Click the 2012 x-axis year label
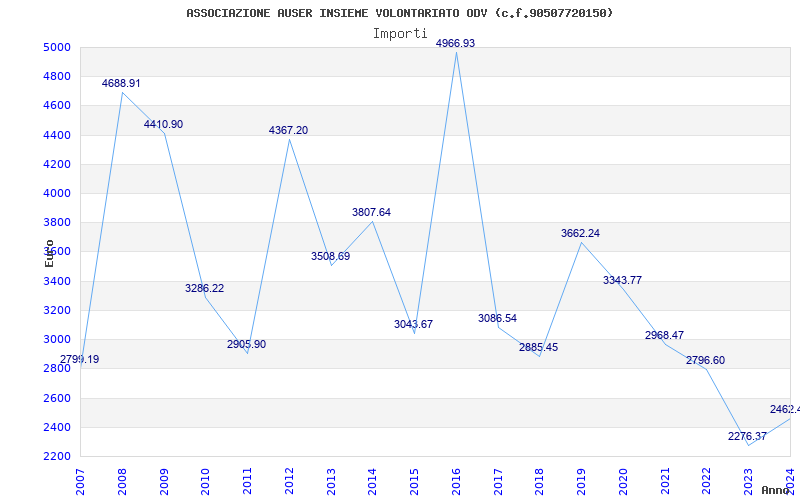 [x=289, y=482]
